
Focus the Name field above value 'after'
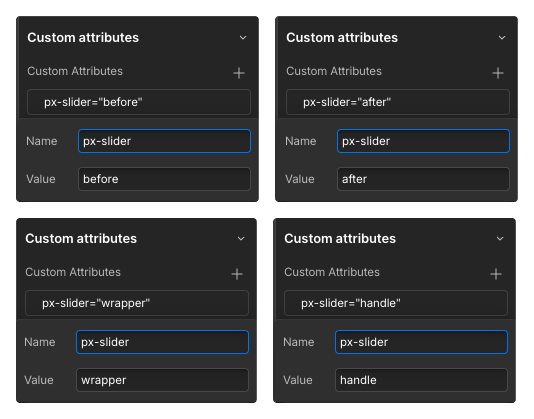tap(423, 141)
